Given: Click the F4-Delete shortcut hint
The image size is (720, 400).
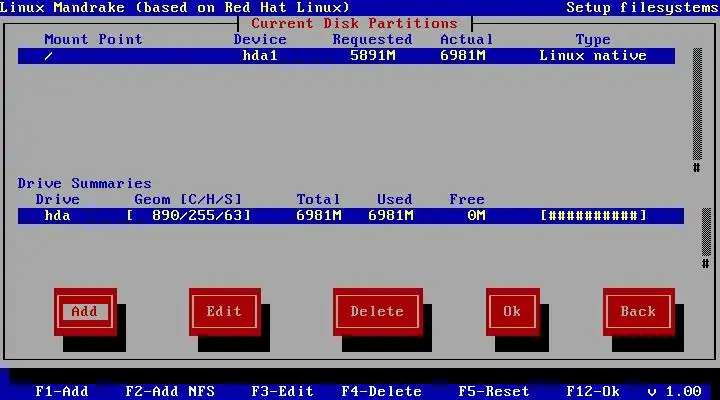Looking at the screenshot, I should [x=382, y=391].
